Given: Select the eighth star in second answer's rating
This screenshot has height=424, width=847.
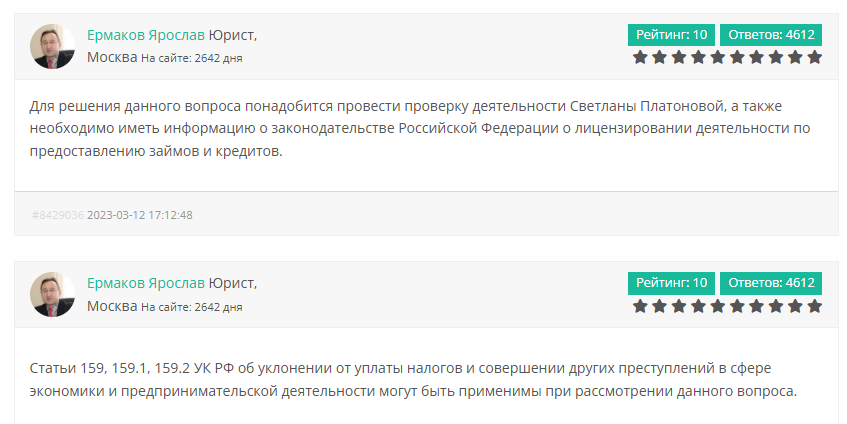Looking at the screenshot, I should [x=776, y=306].
